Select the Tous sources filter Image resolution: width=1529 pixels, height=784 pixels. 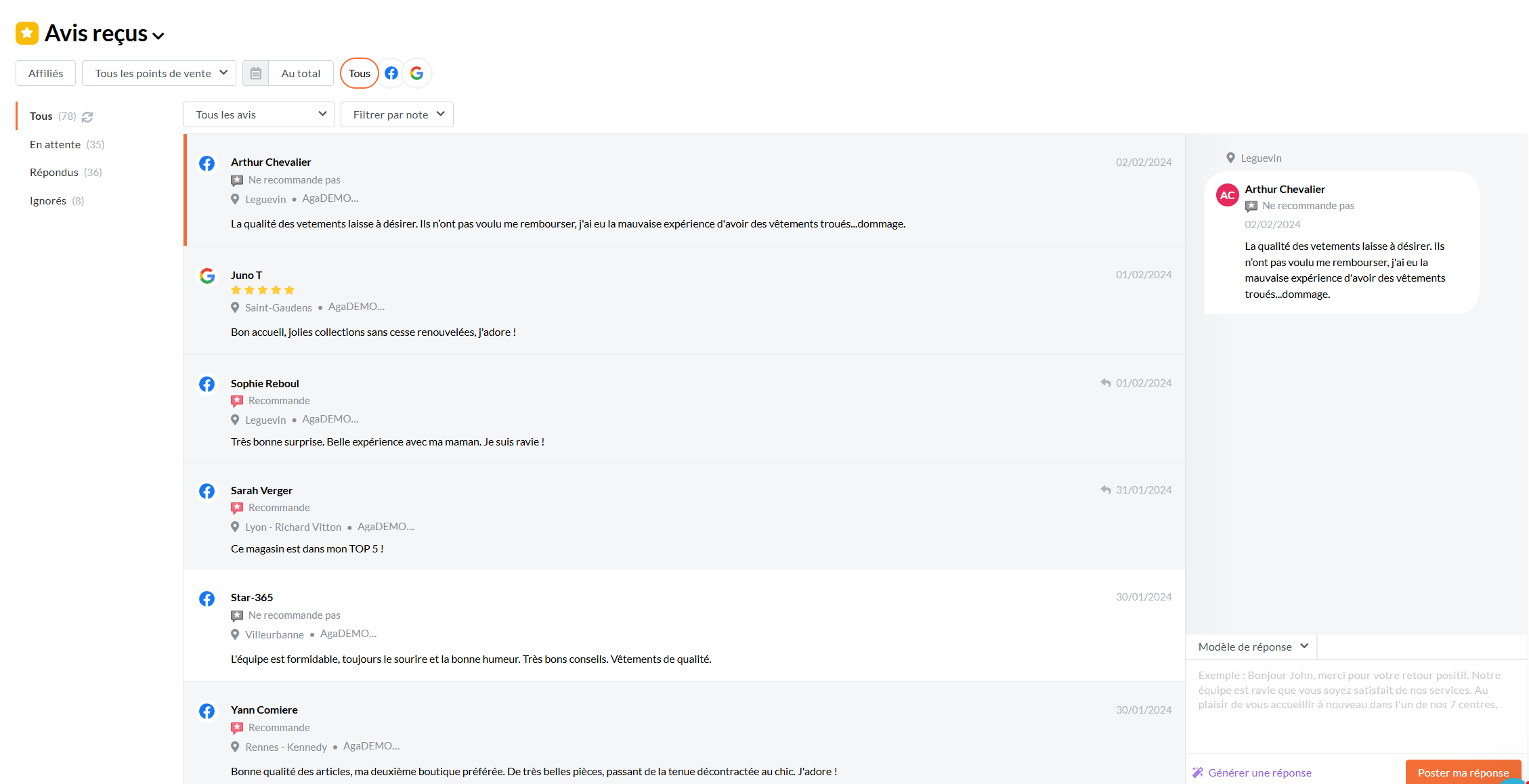point(360,73)
